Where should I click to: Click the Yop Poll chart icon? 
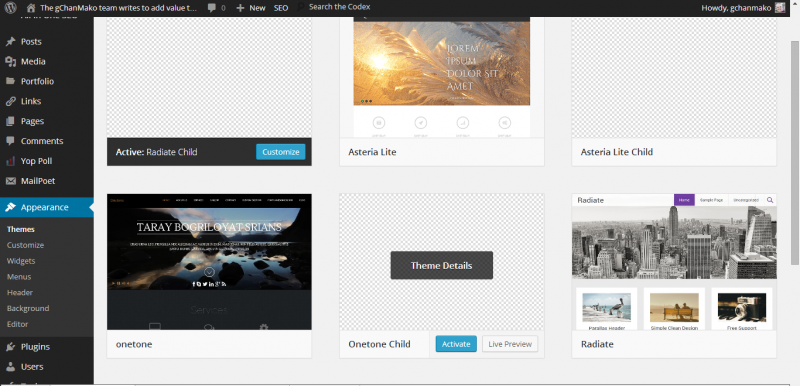point(11,161)
